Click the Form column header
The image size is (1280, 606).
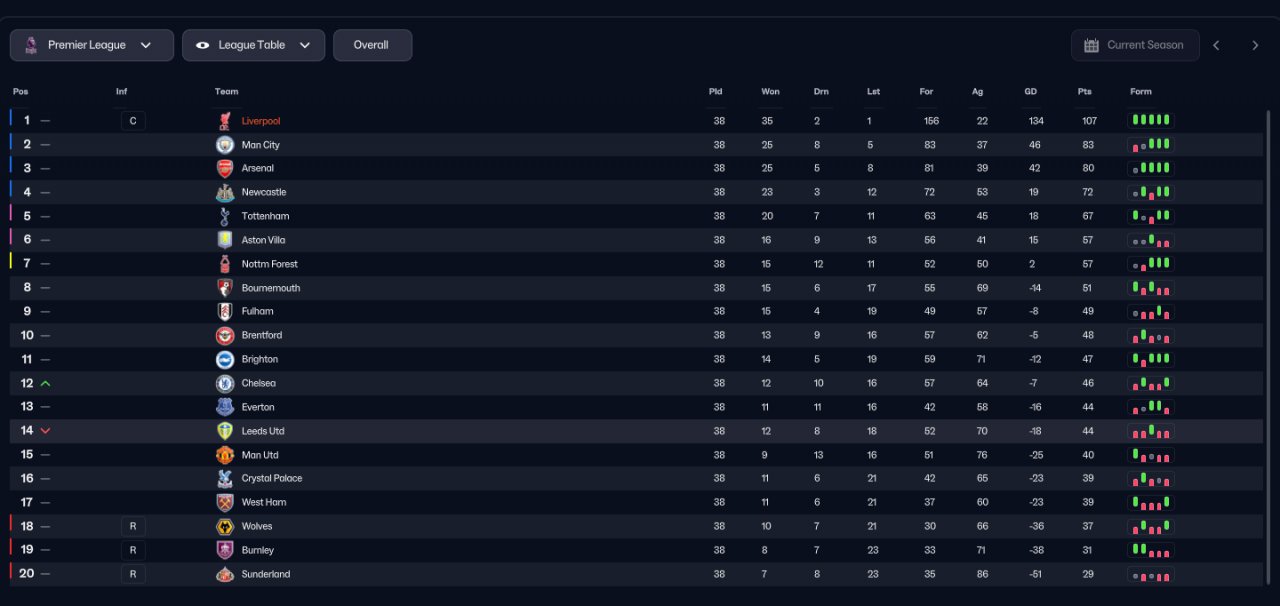click(x=1141, y=92)
